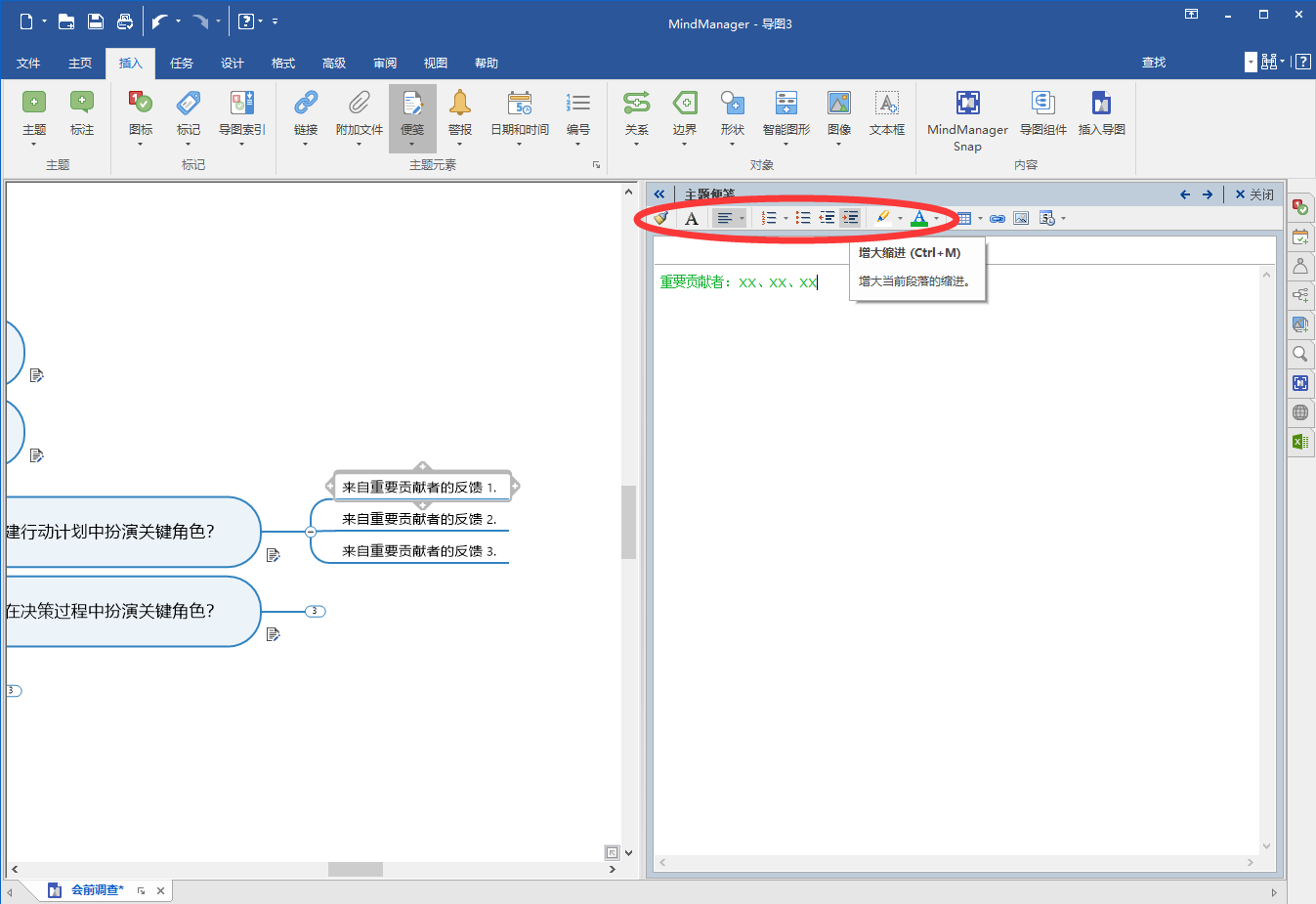Image resolution: width=1316 pixels, height=904 pixels.
Task: Toggle increase indent button in notes
Action: coord(851,218)
